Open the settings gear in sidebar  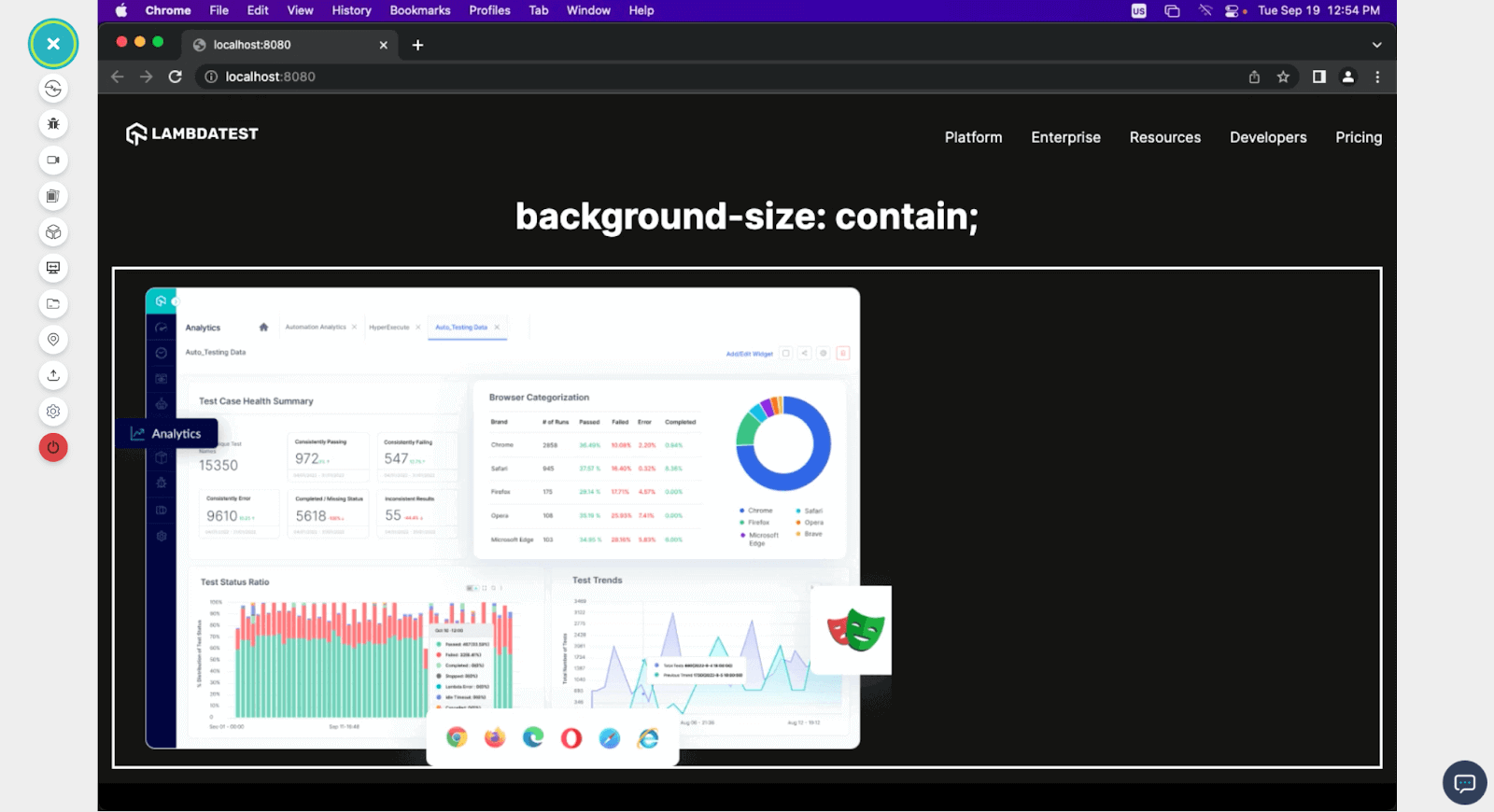53,412
